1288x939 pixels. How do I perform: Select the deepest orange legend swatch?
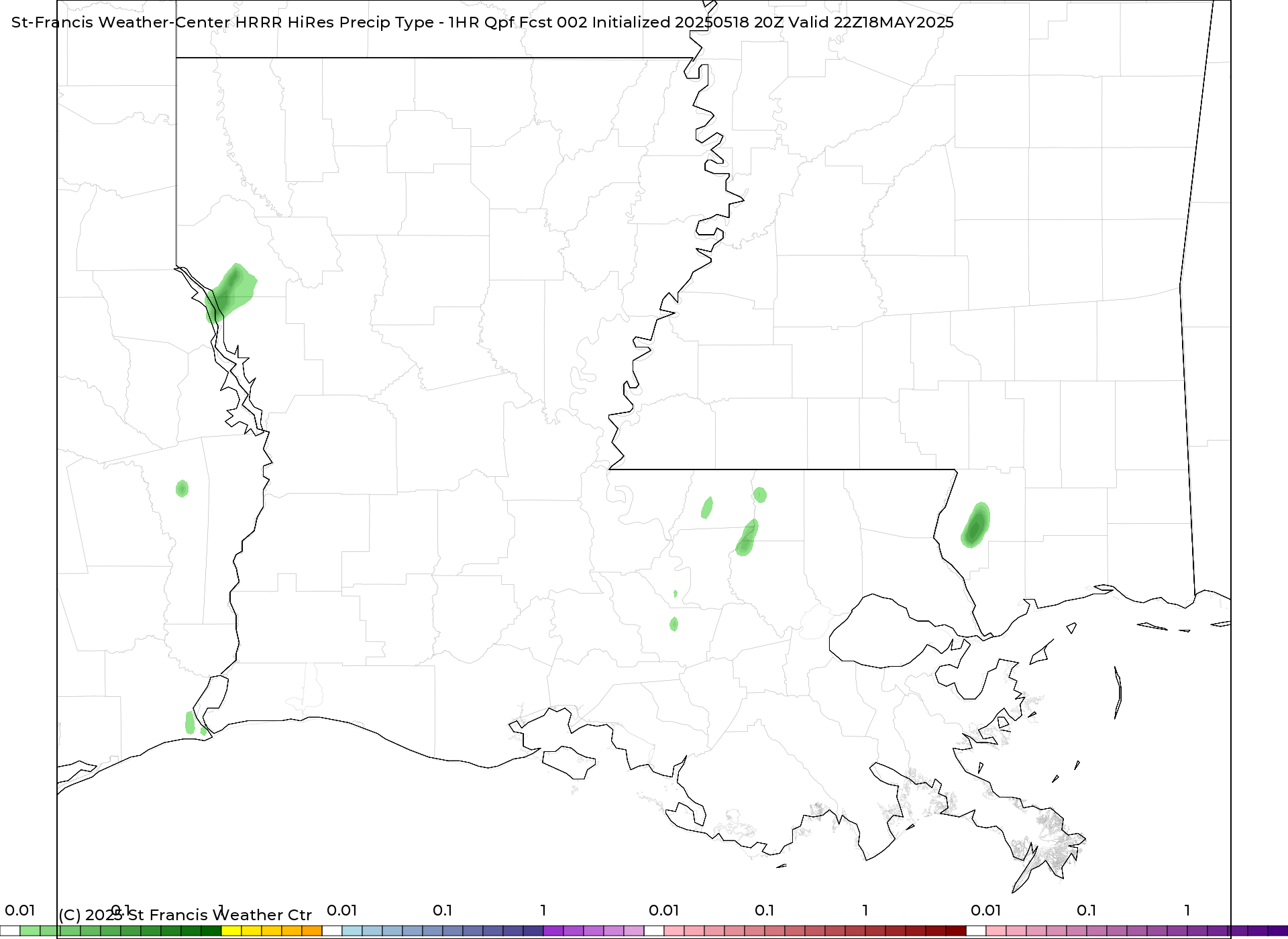312,931
